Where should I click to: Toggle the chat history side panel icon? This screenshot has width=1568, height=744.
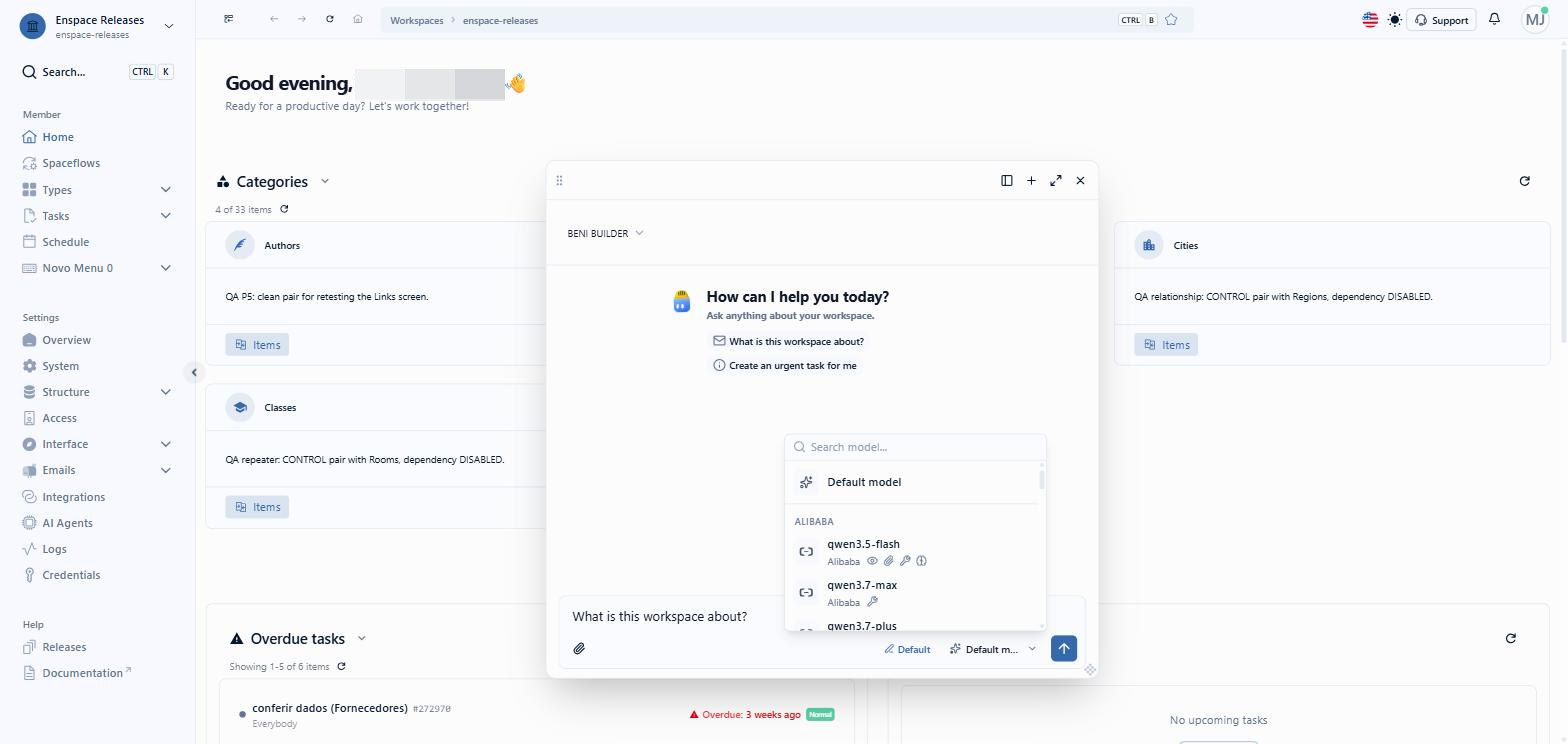click(1007, 181)
